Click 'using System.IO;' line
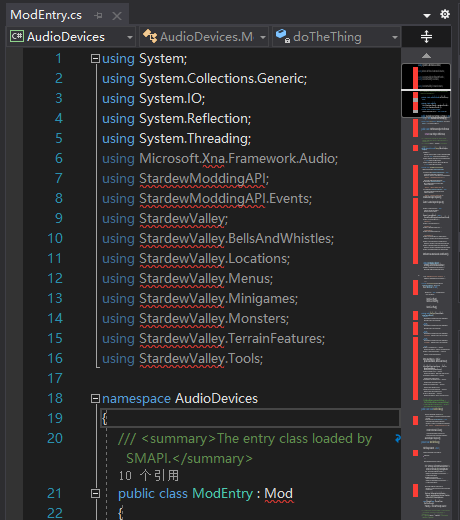Screen dimensions: 460x520 (x=153, y=99)
